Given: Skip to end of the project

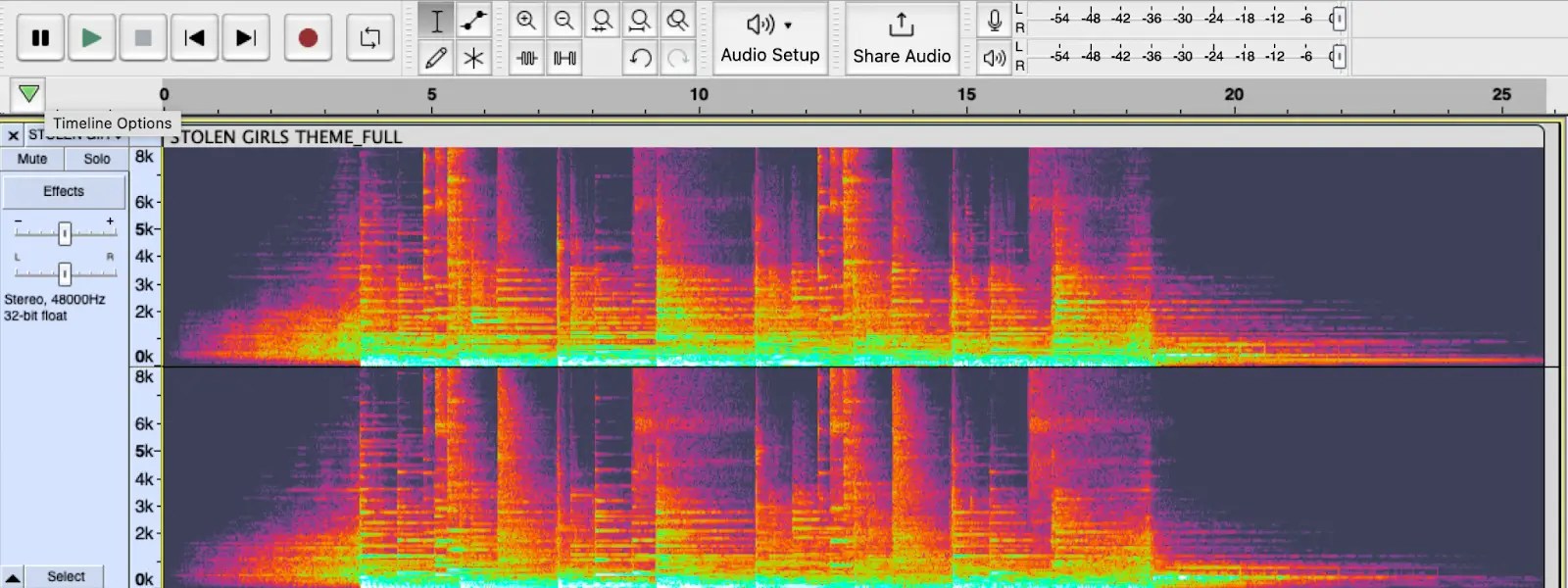Looking at the screenshot, I should (246, 38).
